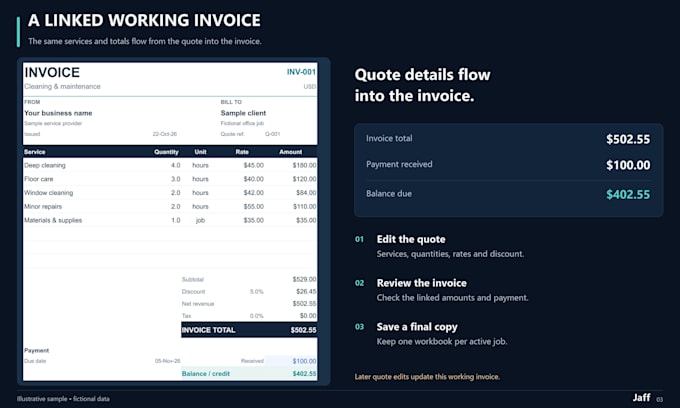The image size is (680, 408).
Task: Click the $180.00 amount cell
Action: tap(304, 165)
